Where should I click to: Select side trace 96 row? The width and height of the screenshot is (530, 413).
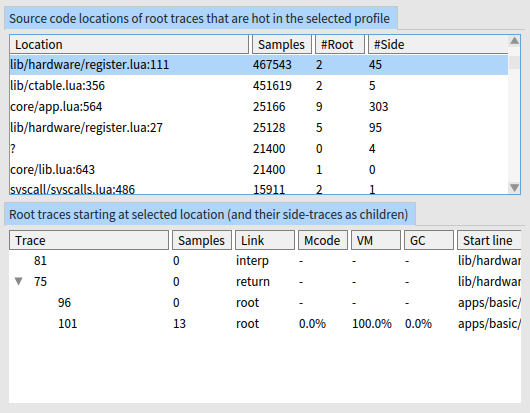265,302
